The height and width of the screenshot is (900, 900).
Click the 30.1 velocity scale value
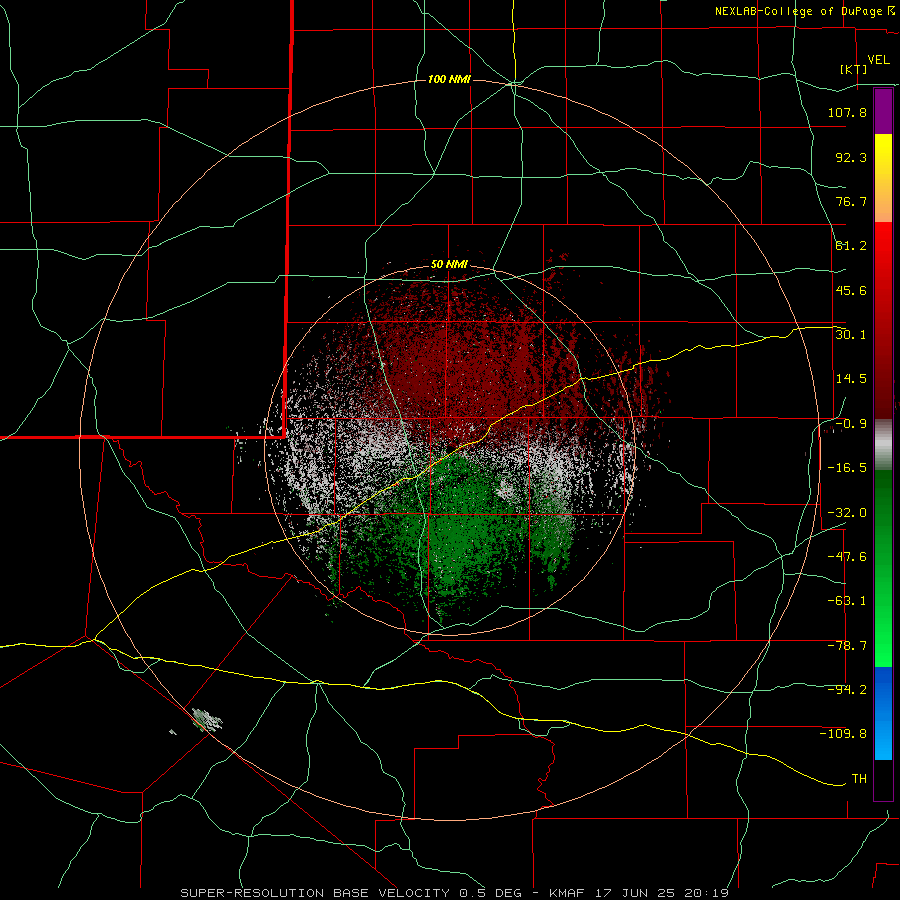tap(851, 335)
